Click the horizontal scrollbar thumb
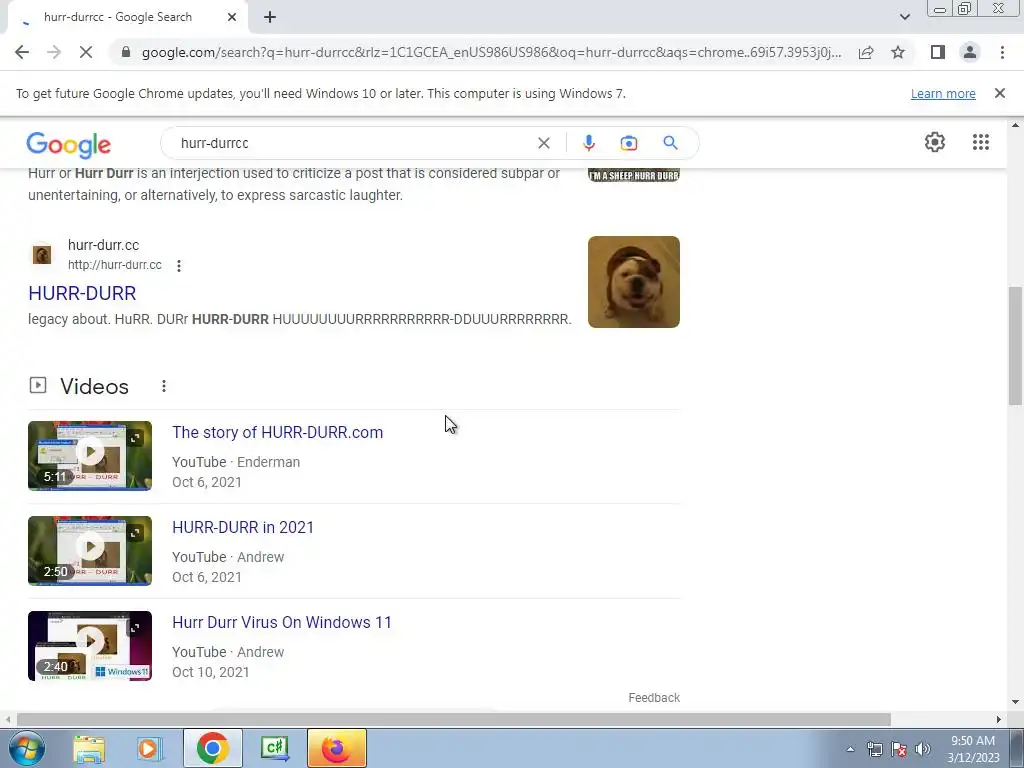Viewport: 1024px width, 768px height. point(454,719)
